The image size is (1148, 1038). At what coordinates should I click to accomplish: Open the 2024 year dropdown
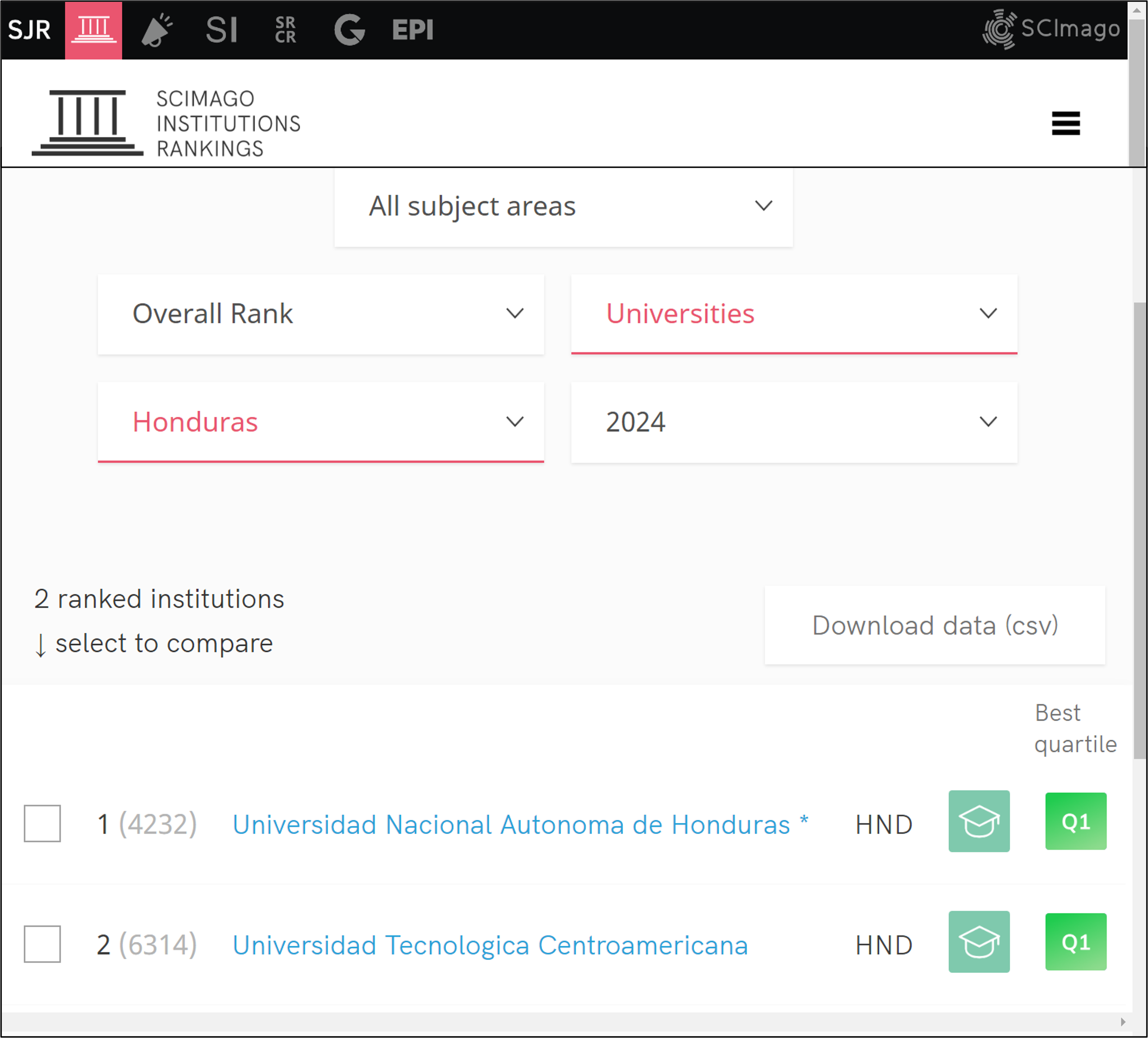point(794,423)
